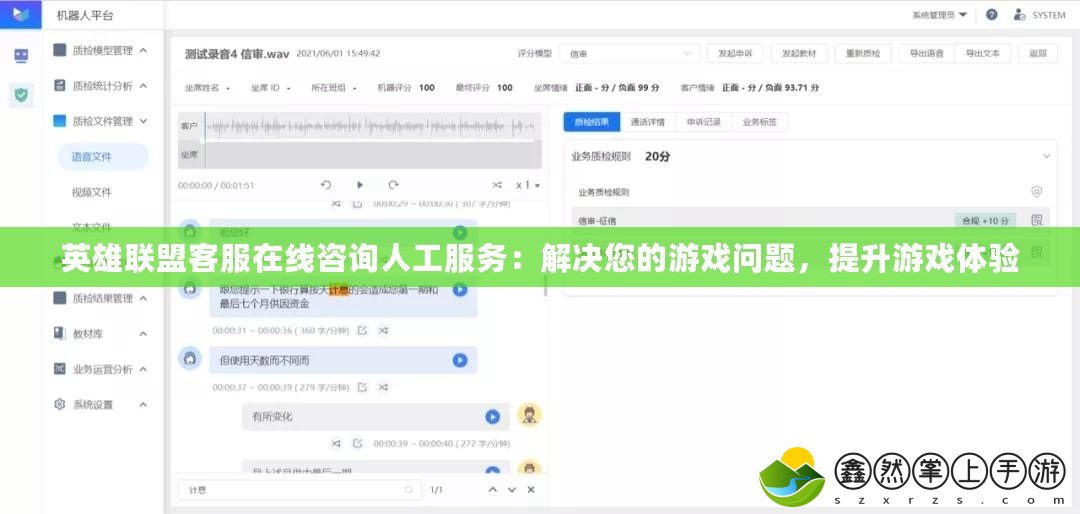The width and height of the screenshot is (1080, 514).
Task: Go to previous search match
Action: [x=492, y=489]
